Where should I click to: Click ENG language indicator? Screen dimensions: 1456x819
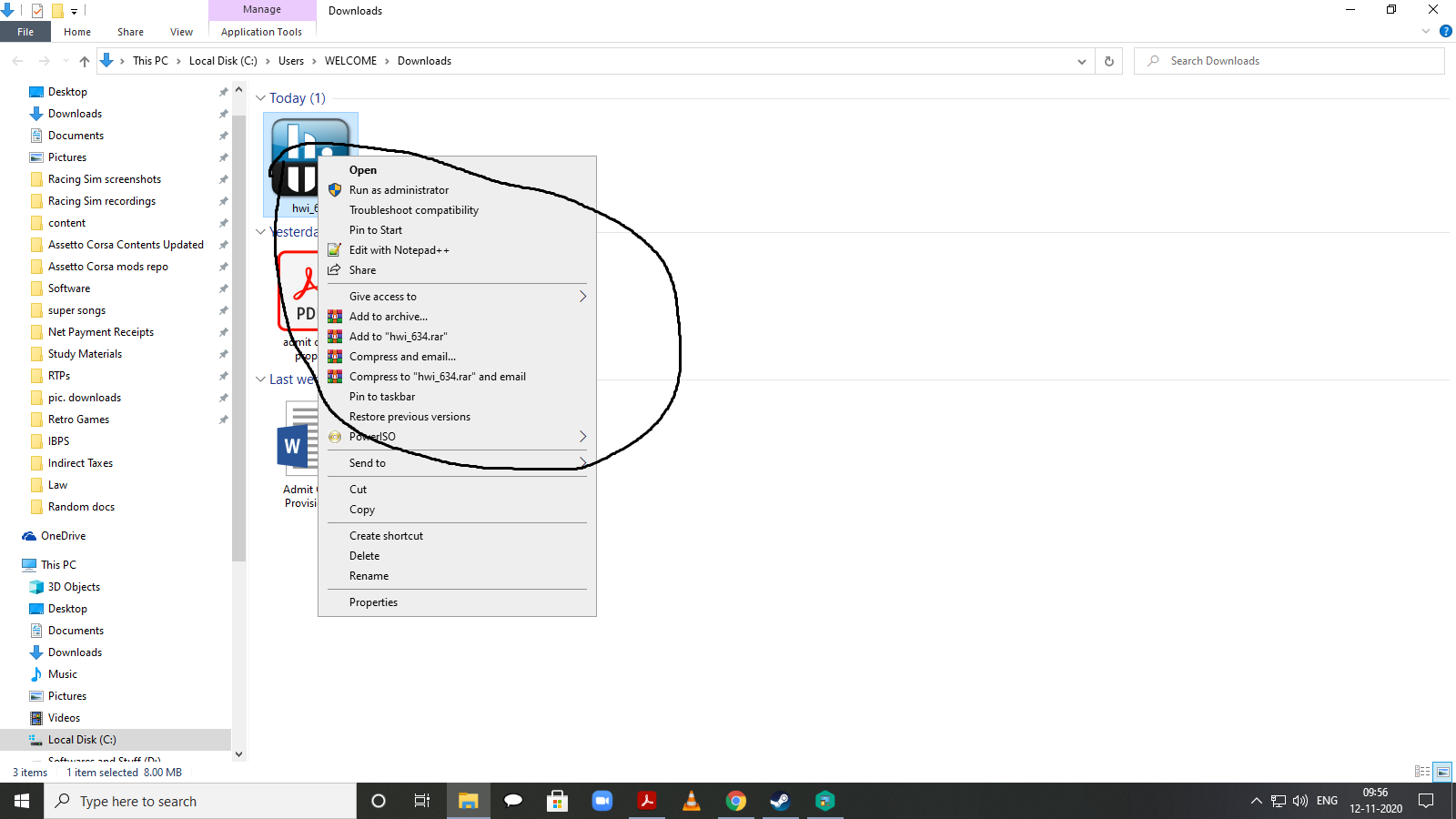tap(1327, 801)
